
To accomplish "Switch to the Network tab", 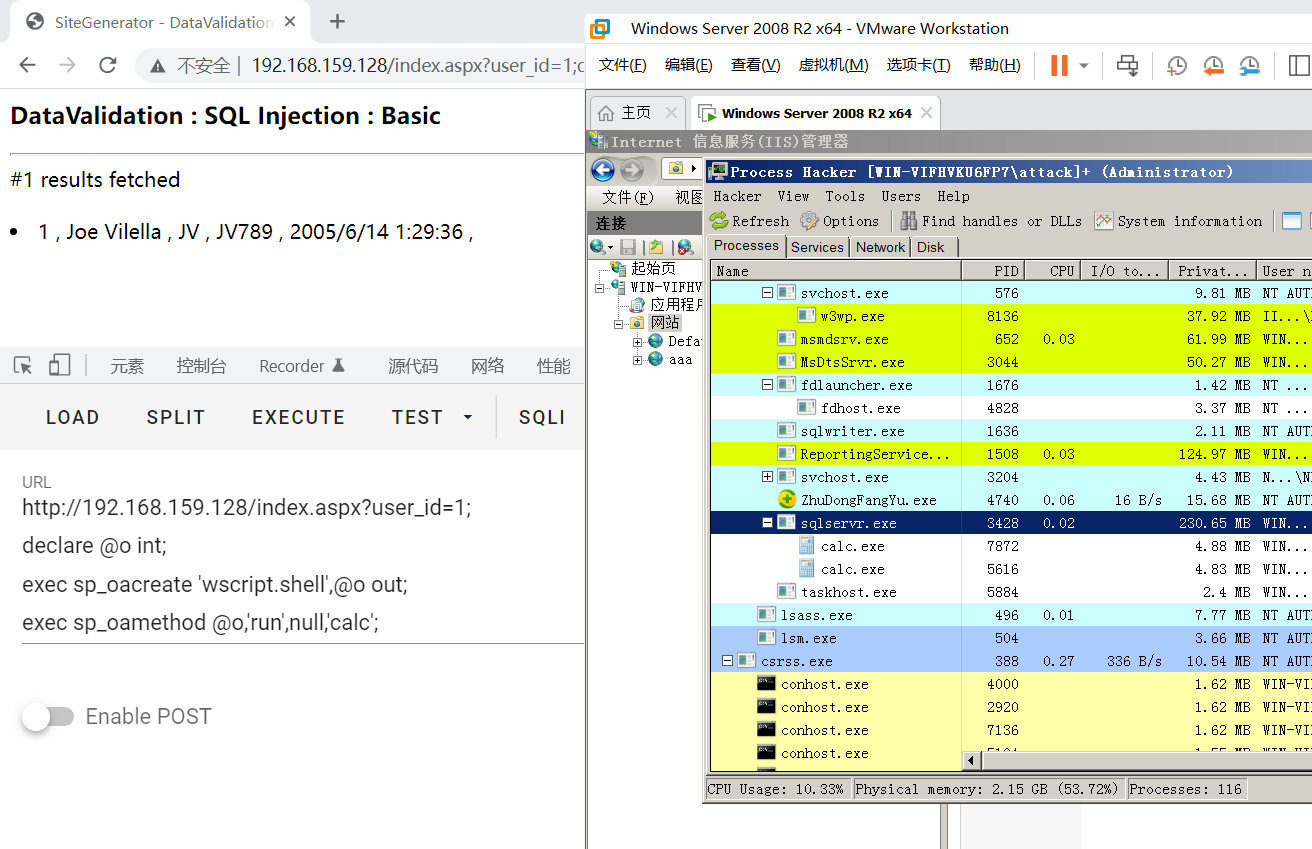I will (881, 247).
